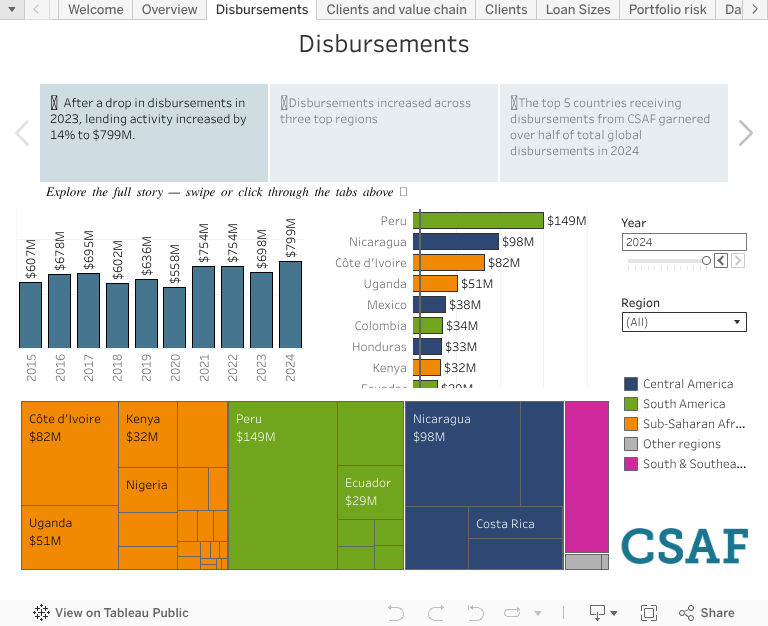Open the Download menu icon
The height and width of the screenshot is (626, 768).
coord(603,613)
